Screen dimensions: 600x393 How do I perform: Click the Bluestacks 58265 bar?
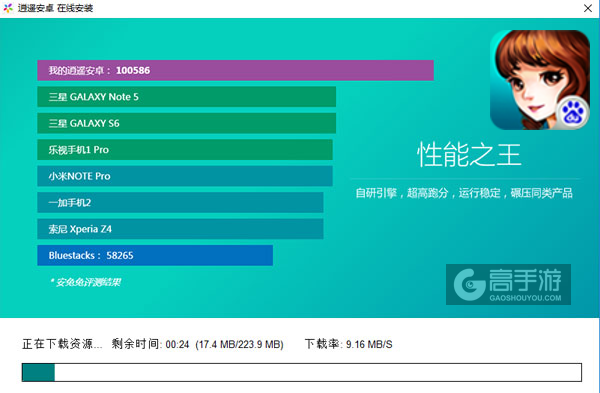pyautogui.click(x=155, y=255)
